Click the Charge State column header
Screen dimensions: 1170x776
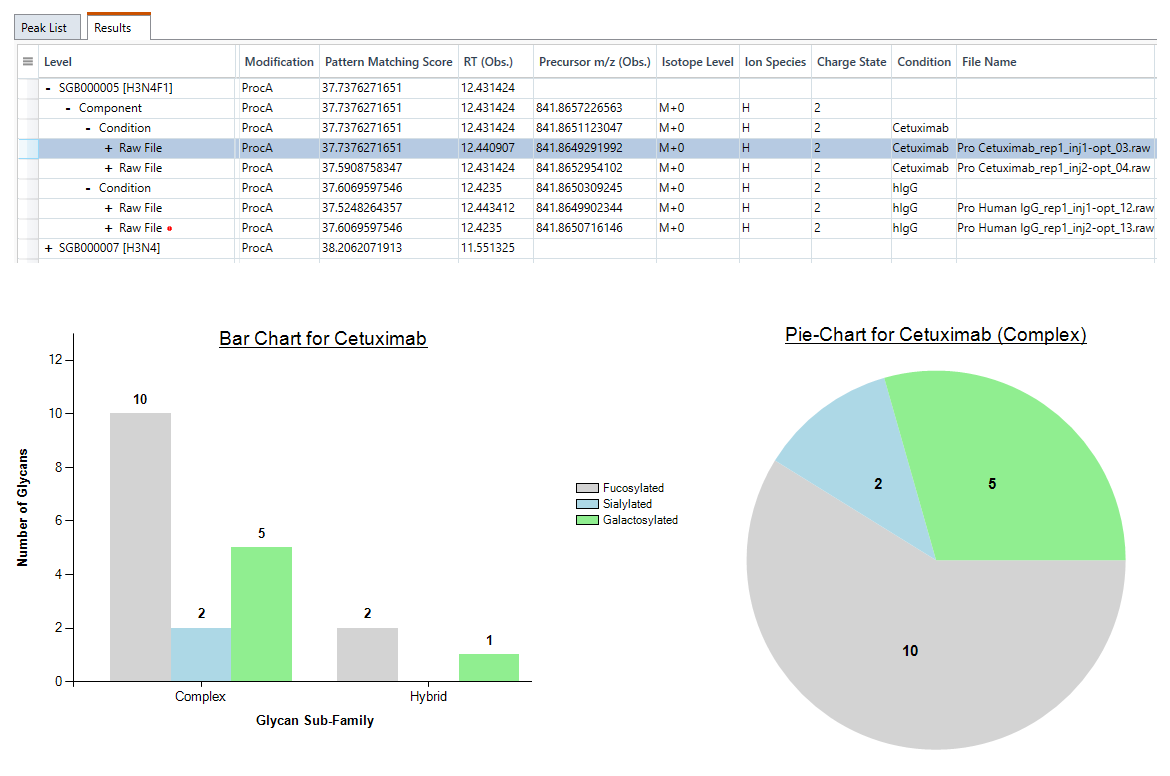(851, 62)
